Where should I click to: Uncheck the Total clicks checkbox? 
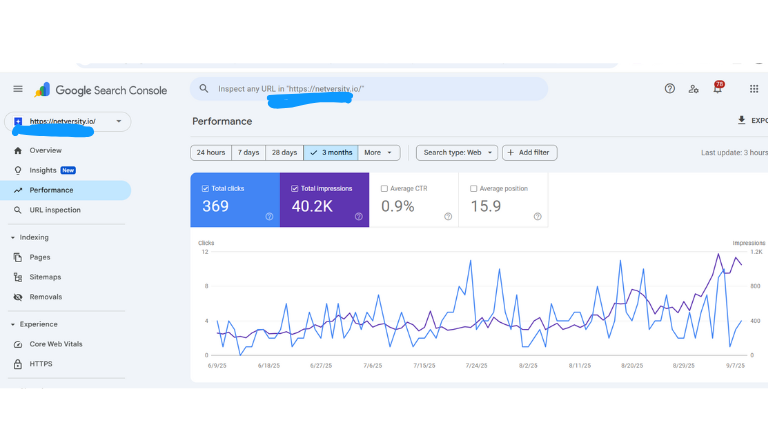[205, 189]
